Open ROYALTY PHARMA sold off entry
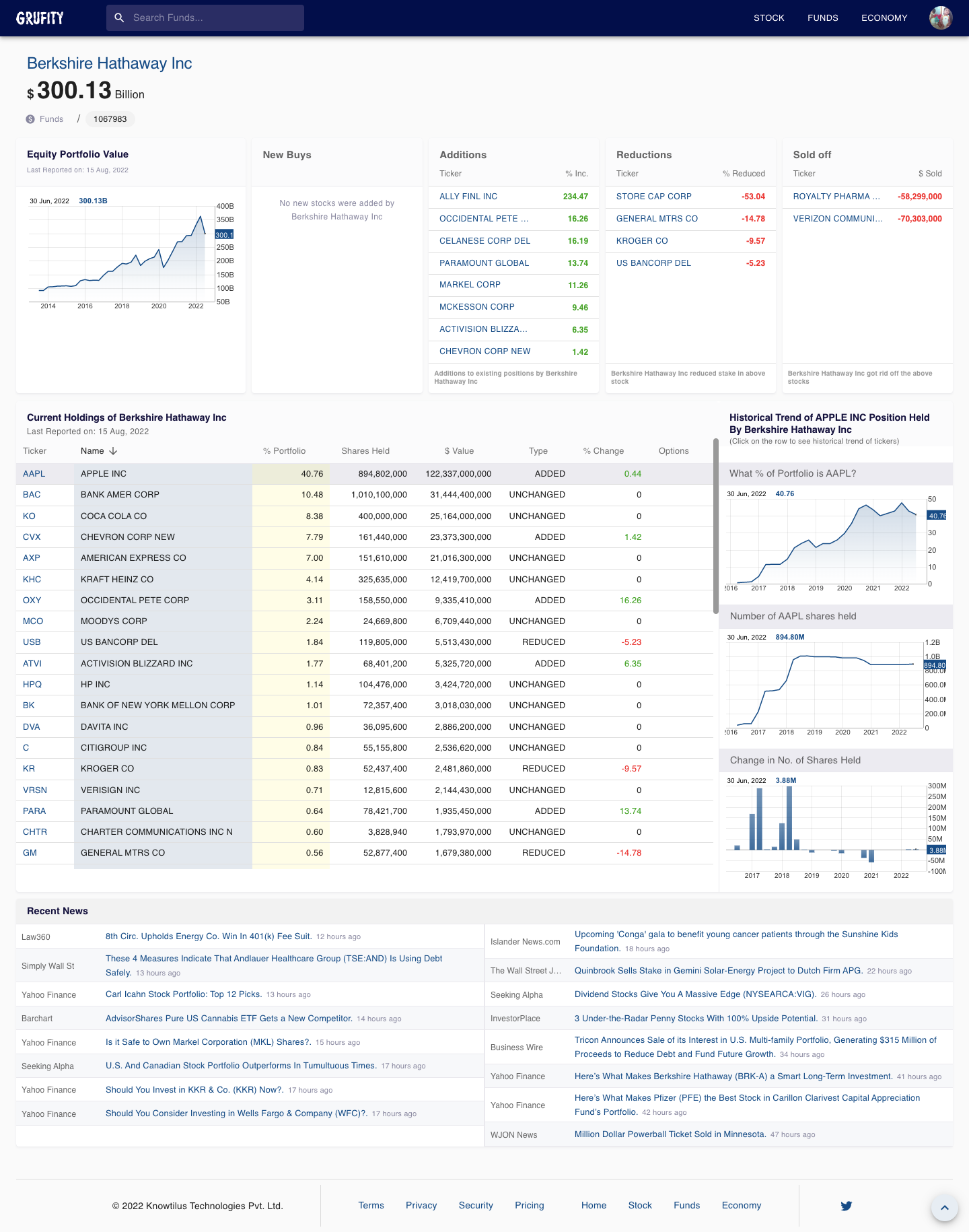The height and width of the screenshot is (1232, 969). (x=836, y=197)
